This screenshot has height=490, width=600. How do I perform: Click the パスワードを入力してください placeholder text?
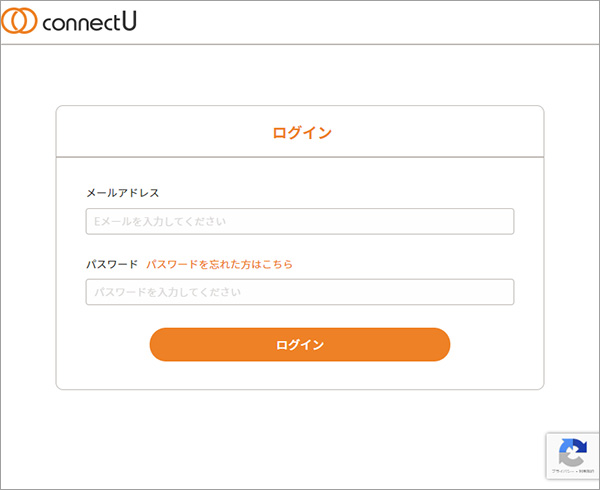[x=167, y=292]
